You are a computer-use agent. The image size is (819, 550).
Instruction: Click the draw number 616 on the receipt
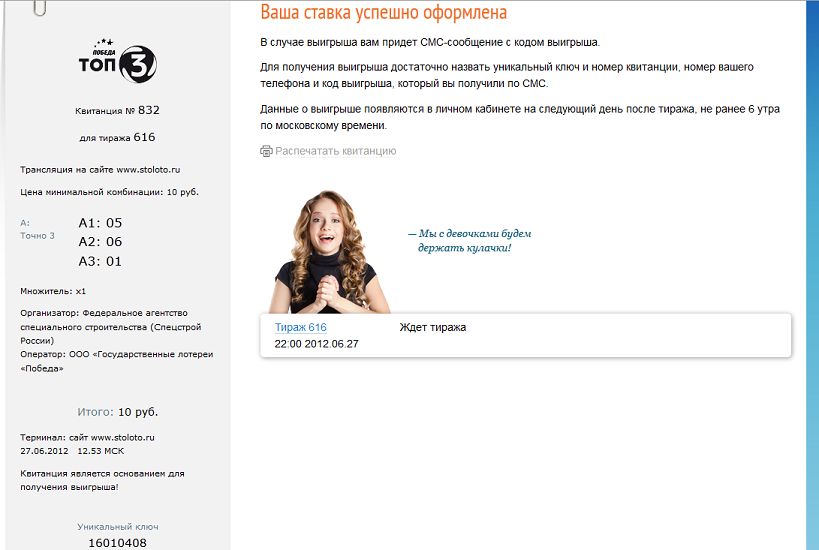pos(144,137)
